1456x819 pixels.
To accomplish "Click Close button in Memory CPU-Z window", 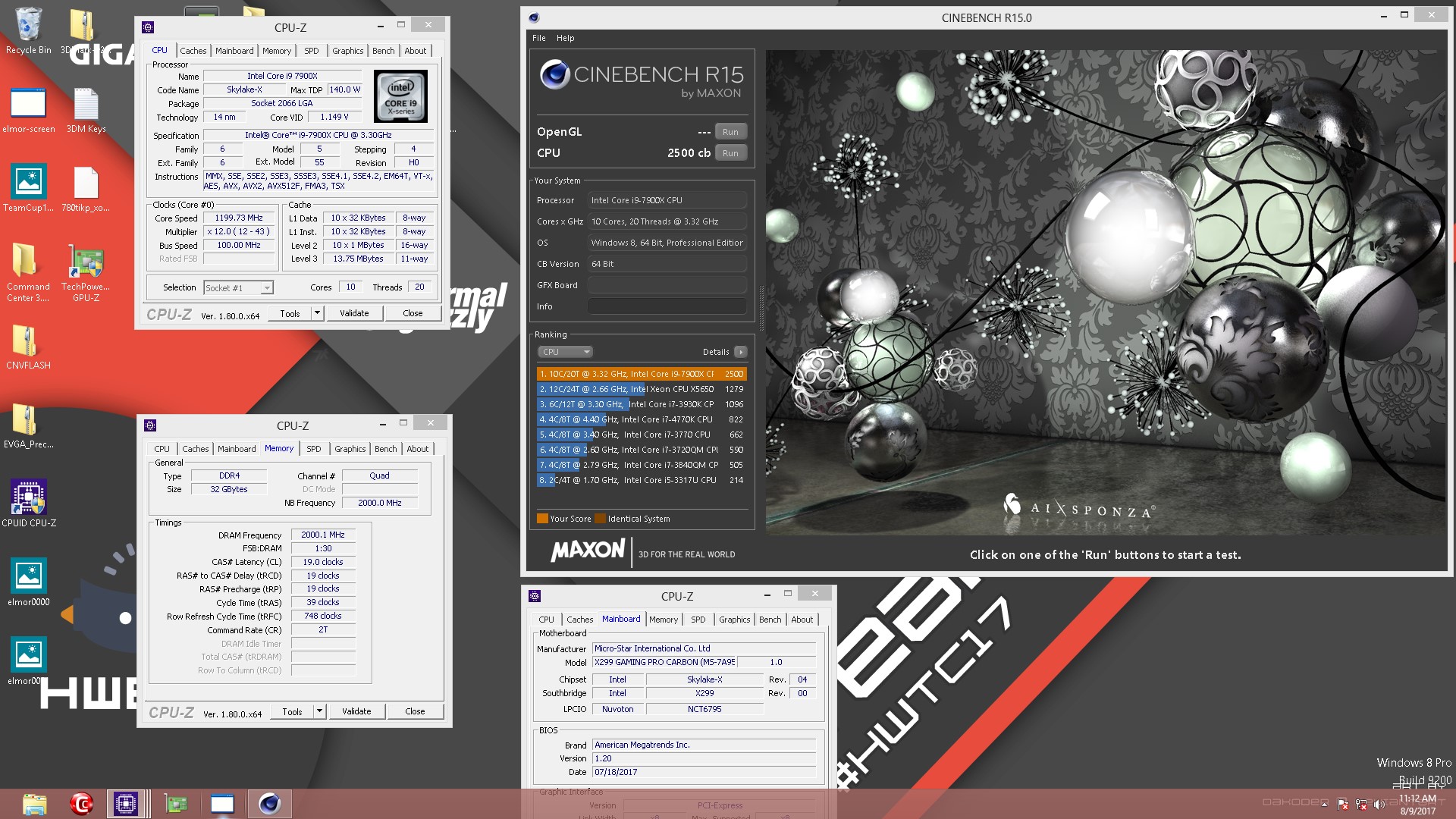I will pyautogui.click(x=415, y=711).
